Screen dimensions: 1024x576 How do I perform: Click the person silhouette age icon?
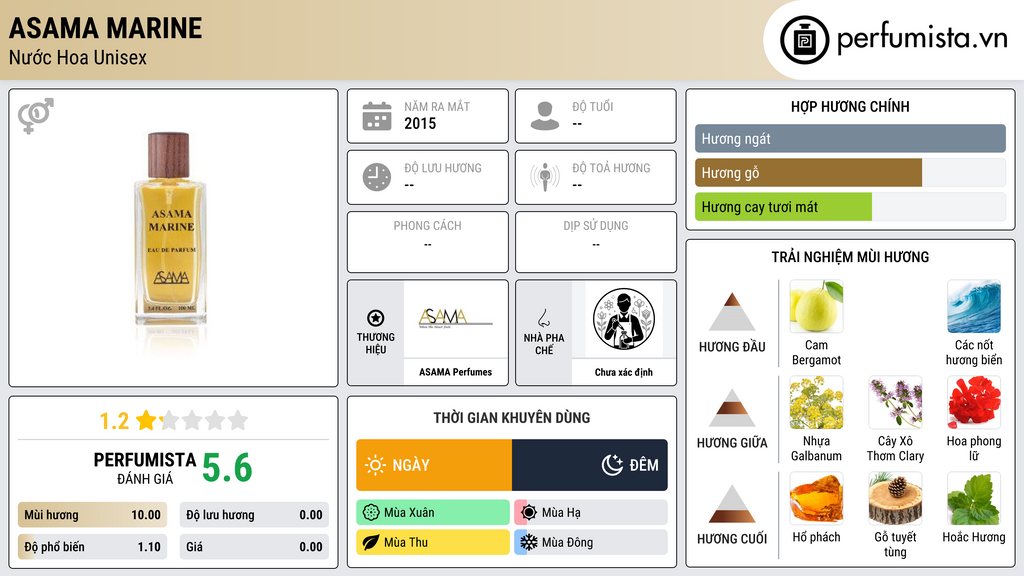pos(545,116)
